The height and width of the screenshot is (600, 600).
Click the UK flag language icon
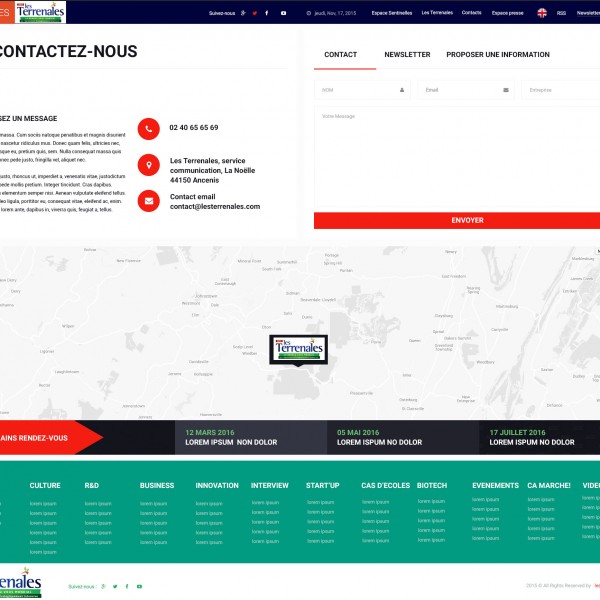tap(542, 13)
